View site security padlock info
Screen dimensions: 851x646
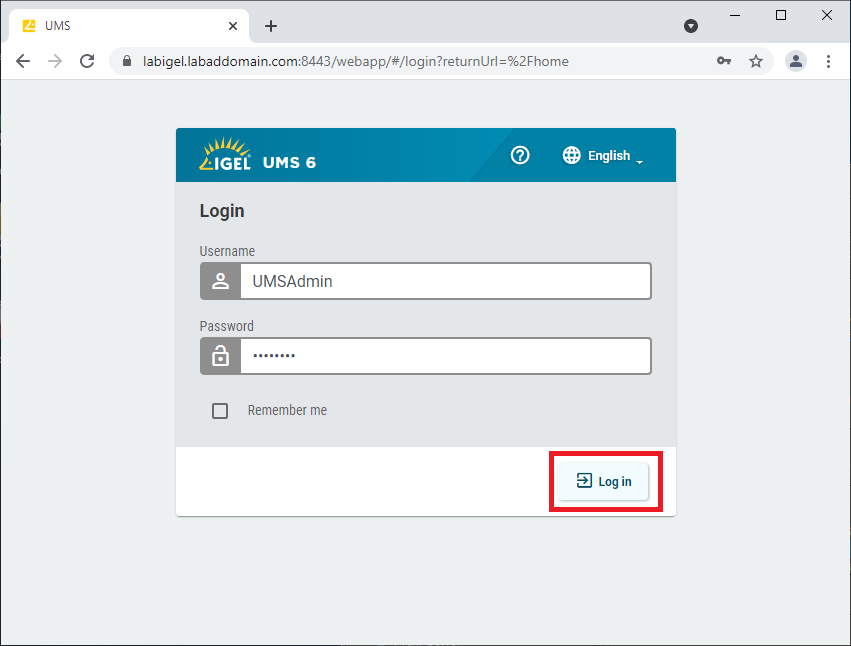click(x=126, y=61)
